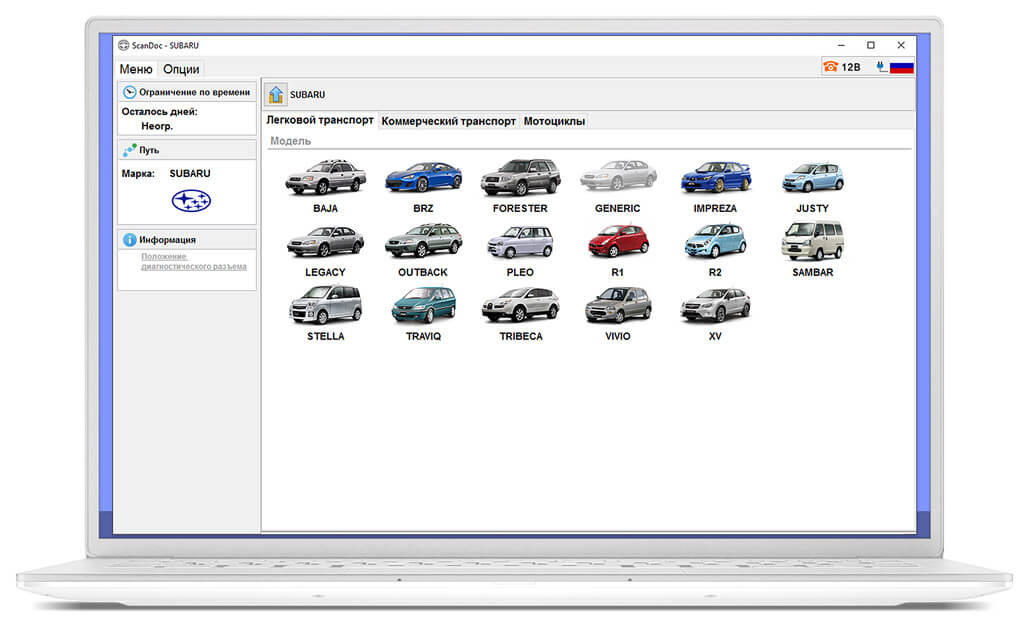Click the clock icon by Ограничение по времени
This screenshot has height=626, width=1024.
click(x=129, y=92)
